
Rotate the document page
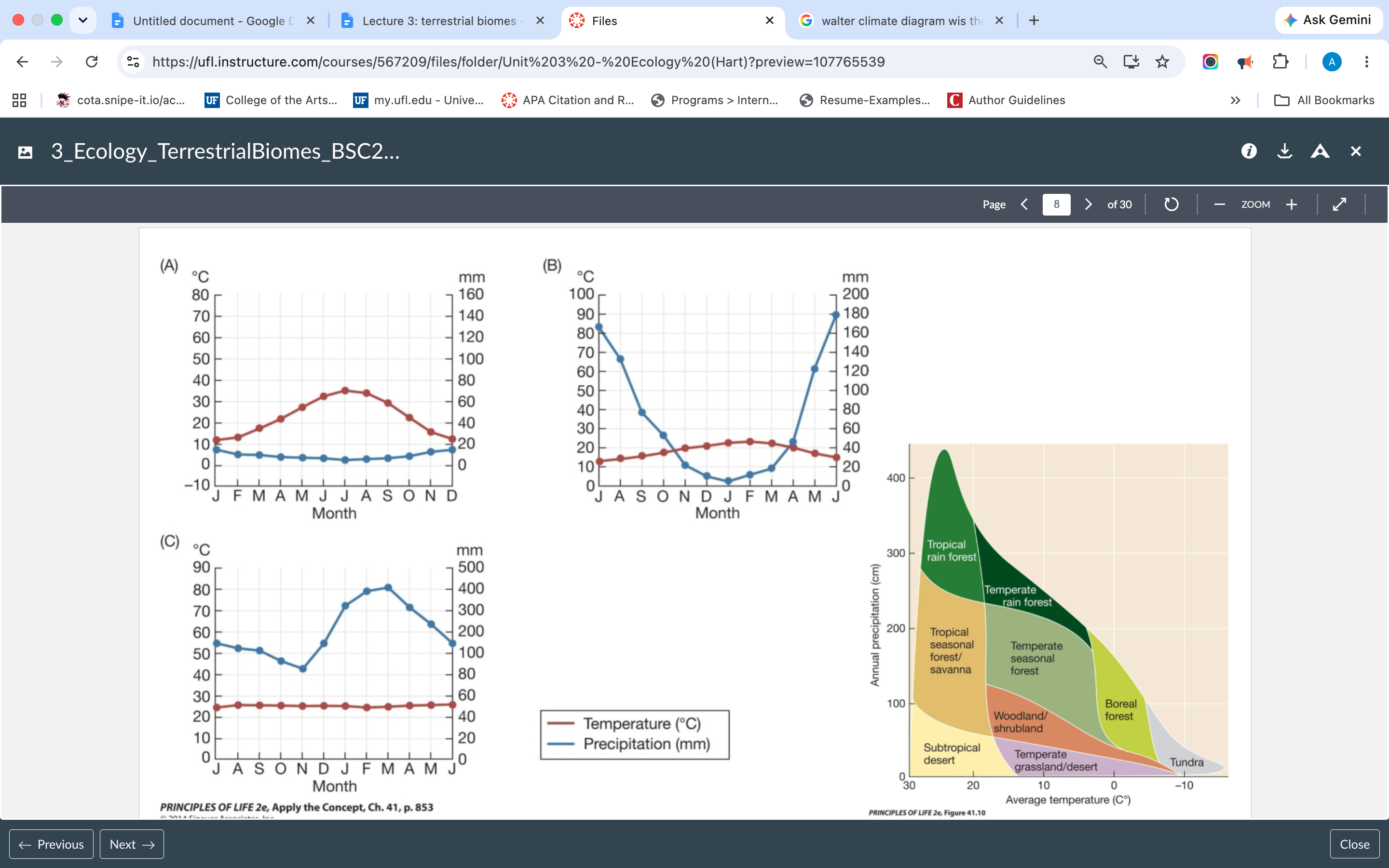click(1171, 204)
